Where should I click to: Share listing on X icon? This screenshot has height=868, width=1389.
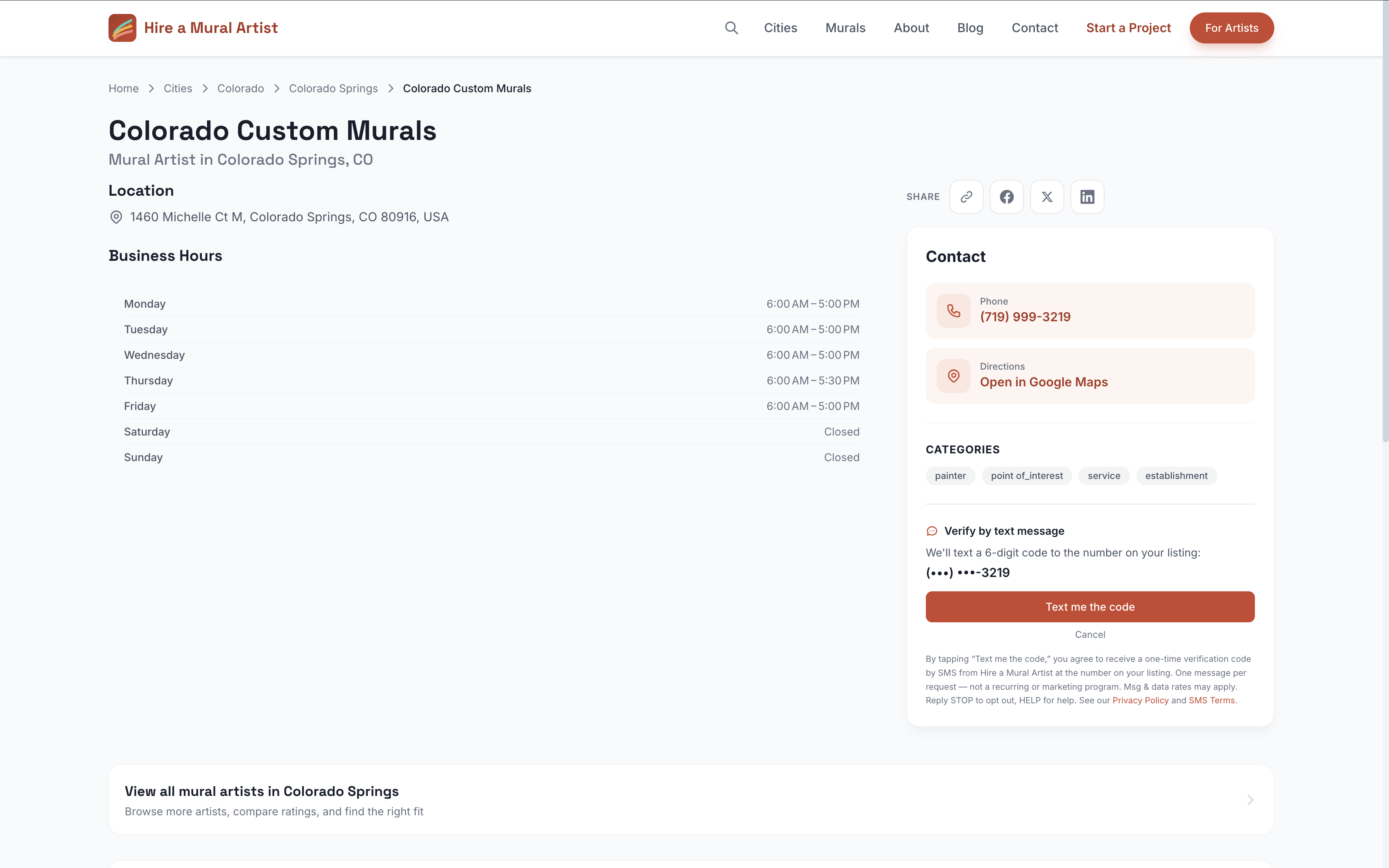click(x=1047, y=197)
